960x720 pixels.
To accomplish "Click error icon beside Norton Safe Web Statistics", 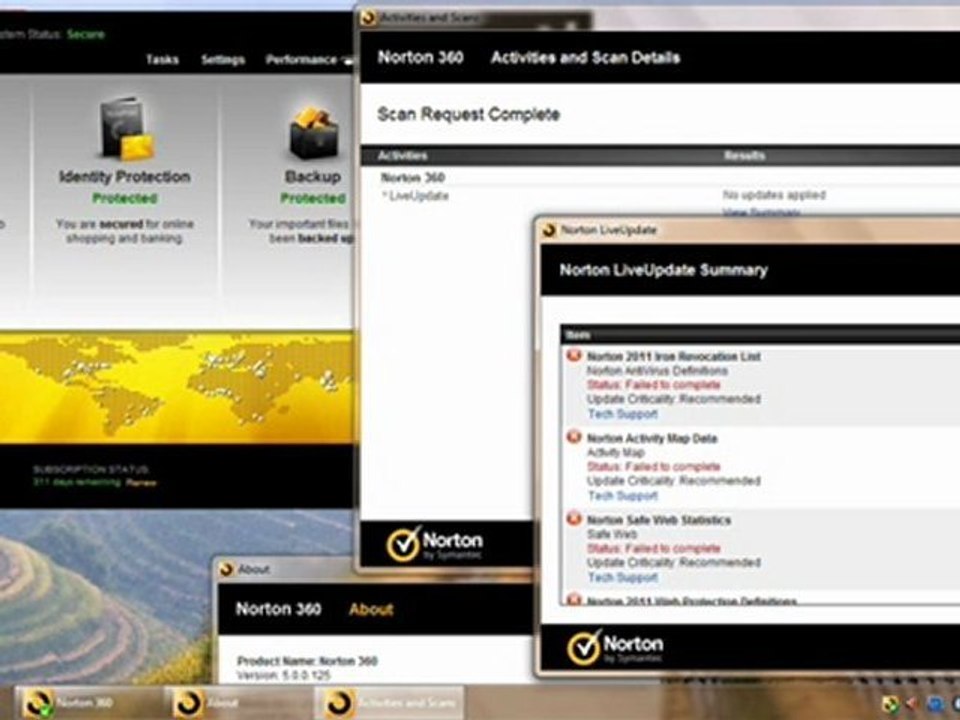I will click(574, 519).
